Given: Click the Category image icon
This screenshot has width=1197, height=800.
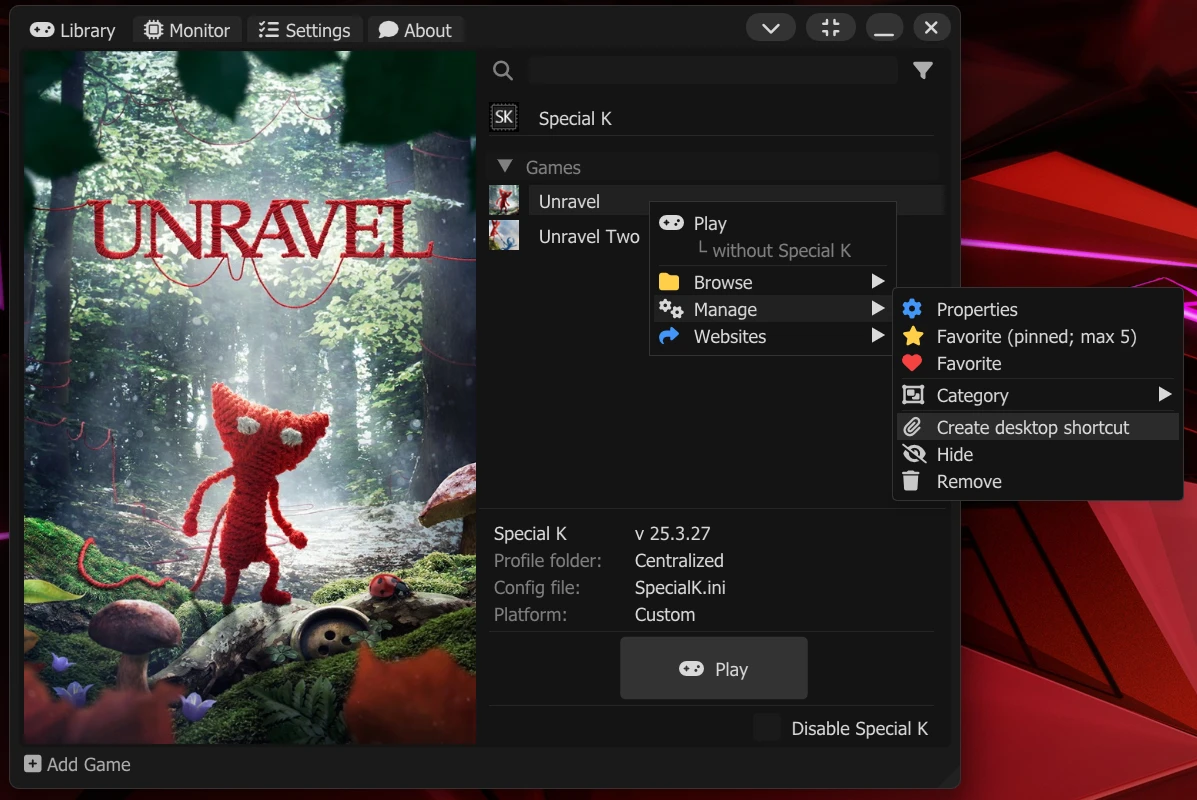Looking at the screenshot, I should [x=913, y=395].
